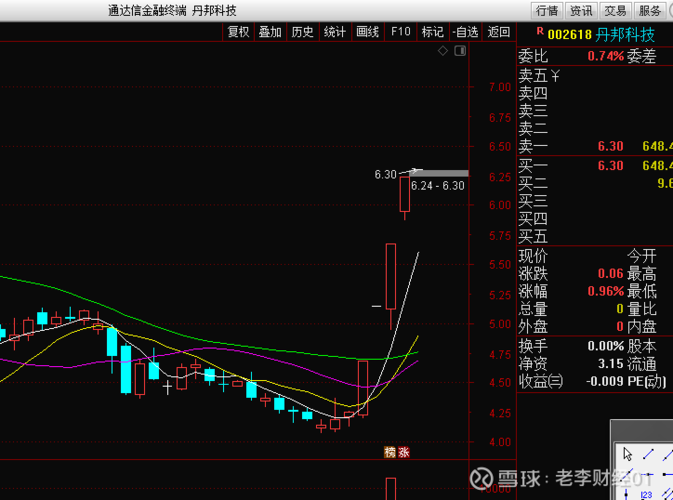
Task: Click the 卖一 price 6.30
Action: pyautogui.click(x=610, y=146)
